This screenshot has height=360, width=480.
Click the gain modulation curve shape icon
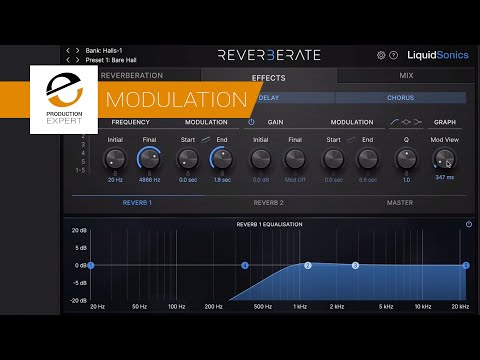pyautogui.click(x=351, y=140)
